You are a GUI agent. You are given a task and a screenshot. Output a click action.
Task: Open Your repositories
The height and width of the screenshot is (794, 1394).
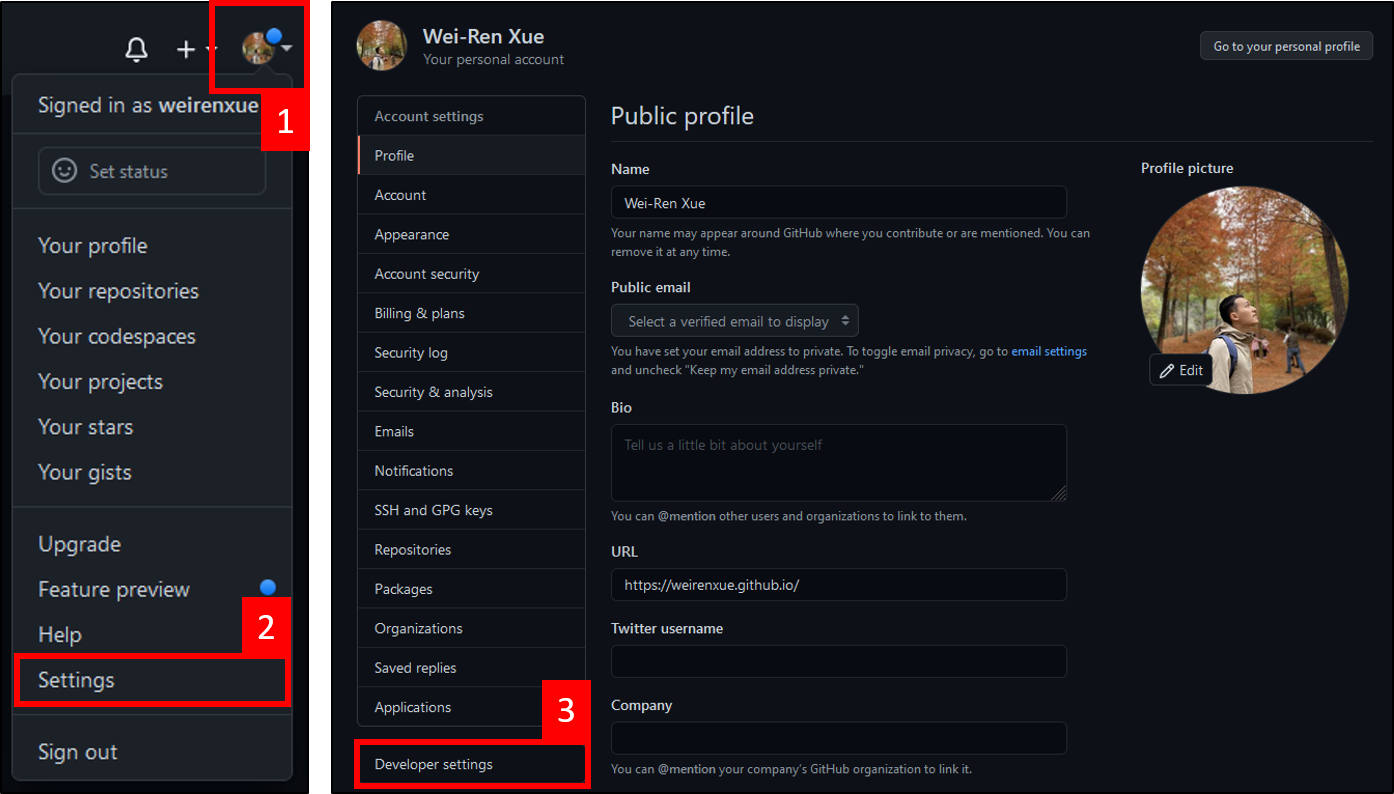(117, 291)
